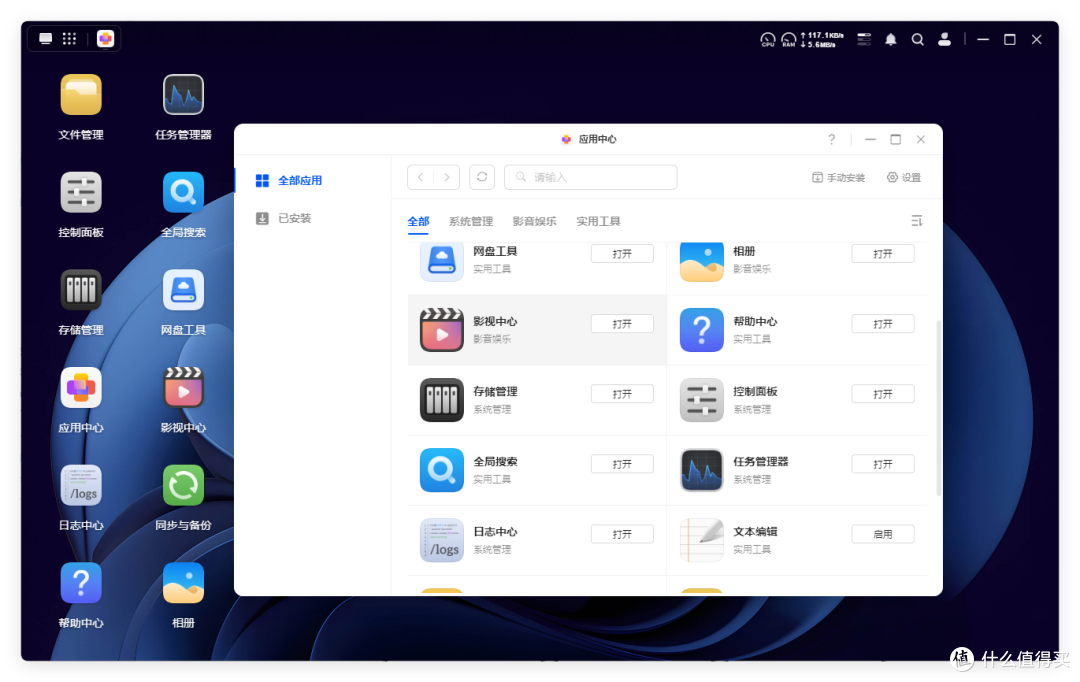Check CPU usage indicator in top bar
Image resolution: width=1080 pixels, height=682 pixels.
(767, 40)
